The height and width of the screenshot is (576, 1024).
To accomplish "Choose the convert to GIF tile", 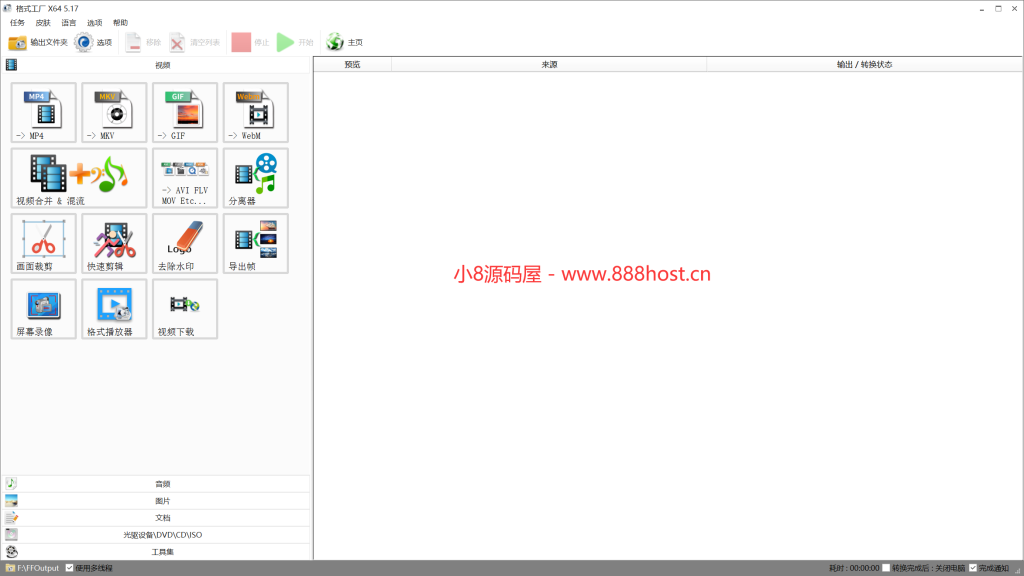I will (185, 112).
